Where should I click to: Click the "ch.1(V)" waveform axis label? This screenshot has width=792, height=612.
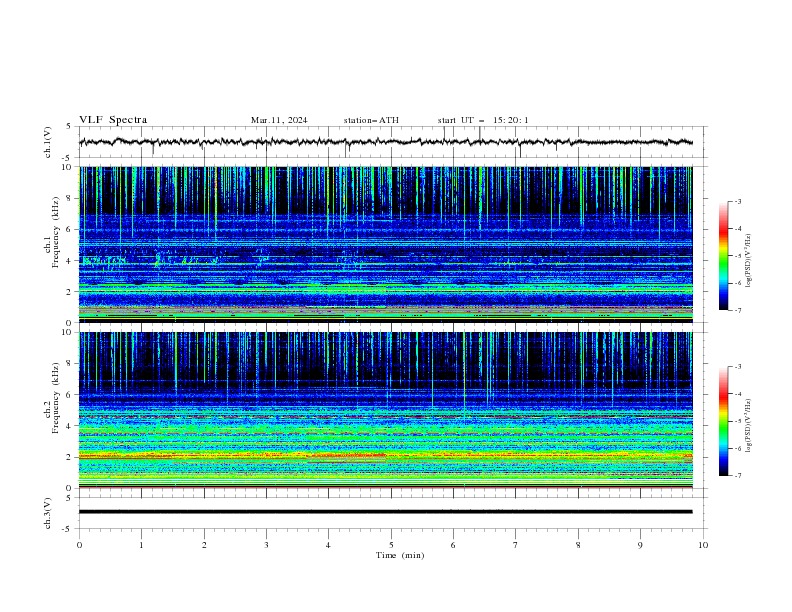tap(48, 142)
